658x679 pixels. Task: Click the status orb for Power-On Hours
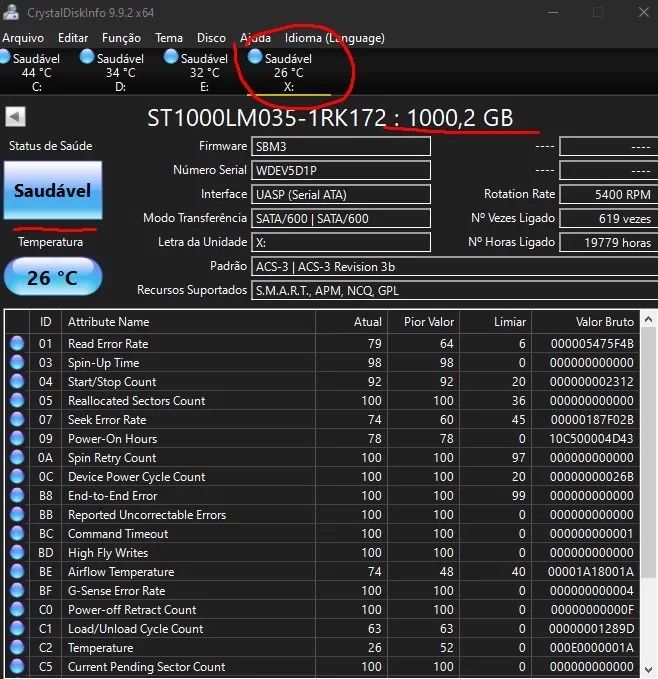[x=17, y=438]
